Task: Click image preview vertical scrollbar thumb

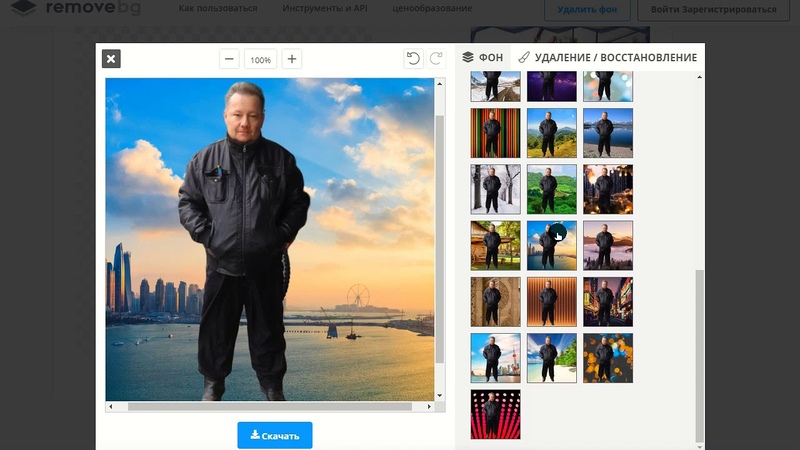Action: pos(440,239)
